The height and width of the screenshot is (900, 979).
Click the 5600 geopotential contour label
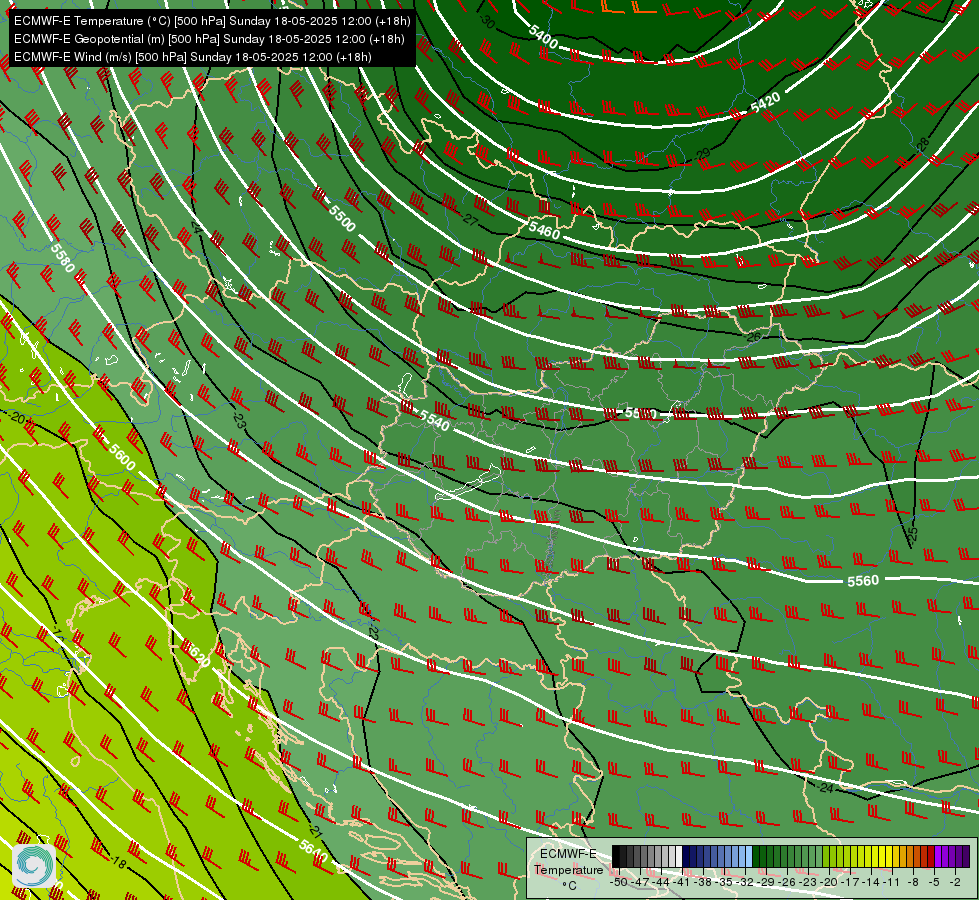pyautogui.click(x=122, y=457)
